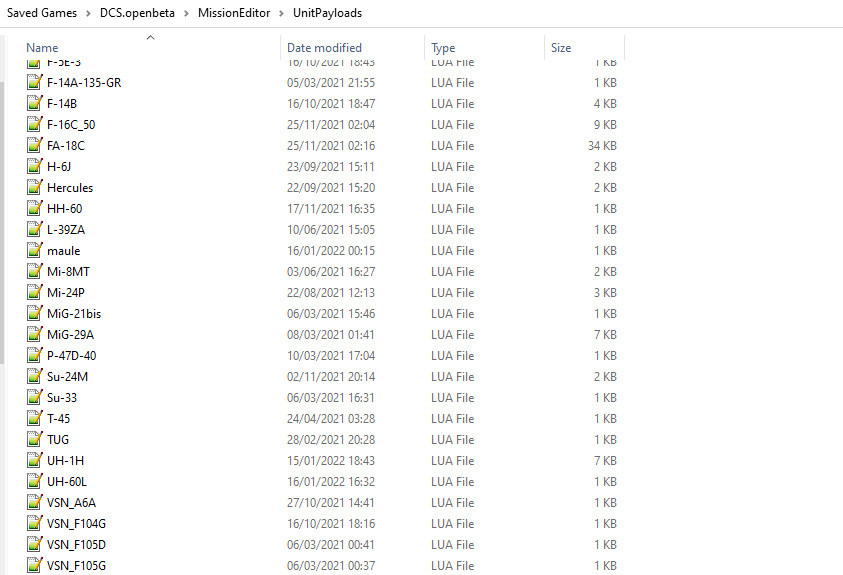This screenshot has width=843, height=575.
Task: Select the FA-18C file icon
Action: point(34,145)
